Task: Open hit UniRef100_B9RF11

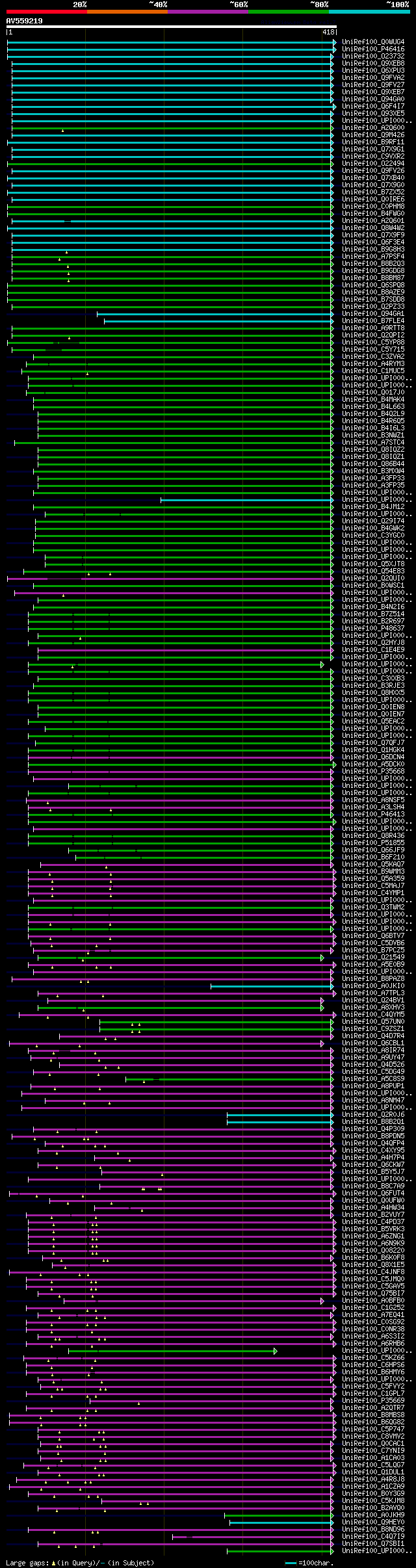Action: click(373, 142)
